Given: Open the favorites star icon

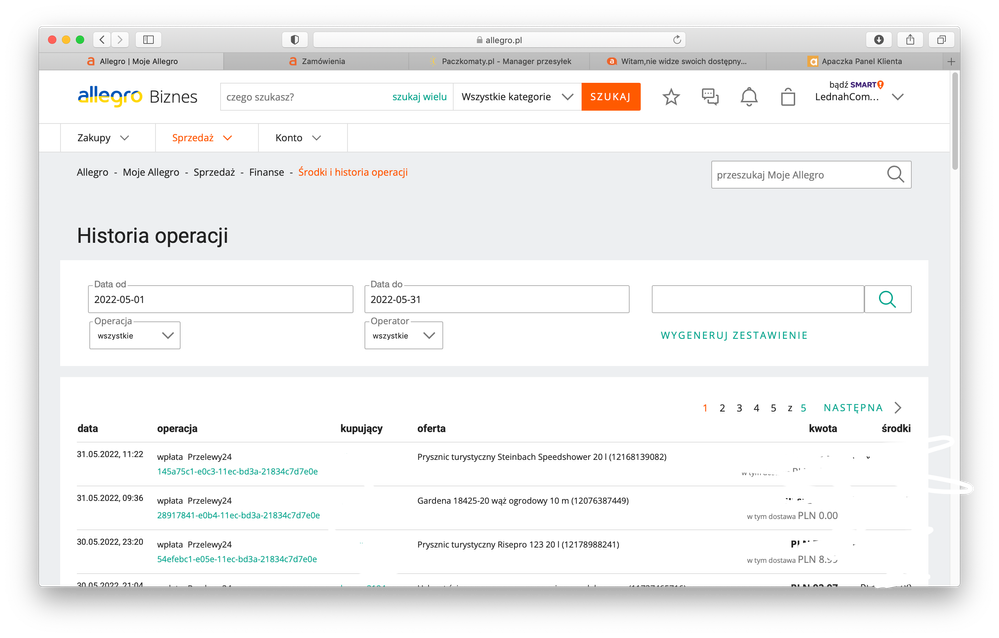Looking at the screenshot, I should [671, 97].
